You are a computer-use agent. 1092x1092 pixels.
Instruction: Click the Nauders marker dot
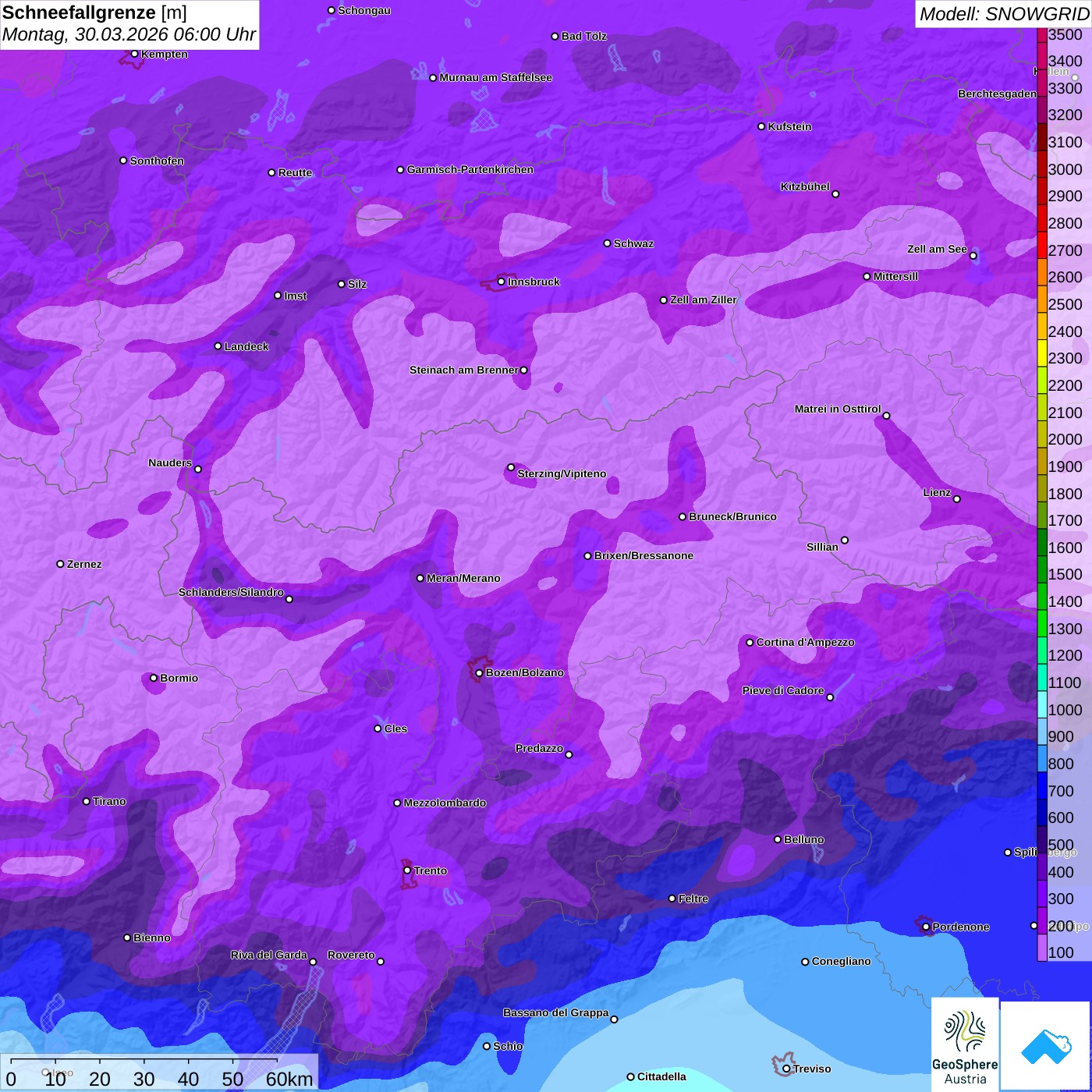(198, 469)
